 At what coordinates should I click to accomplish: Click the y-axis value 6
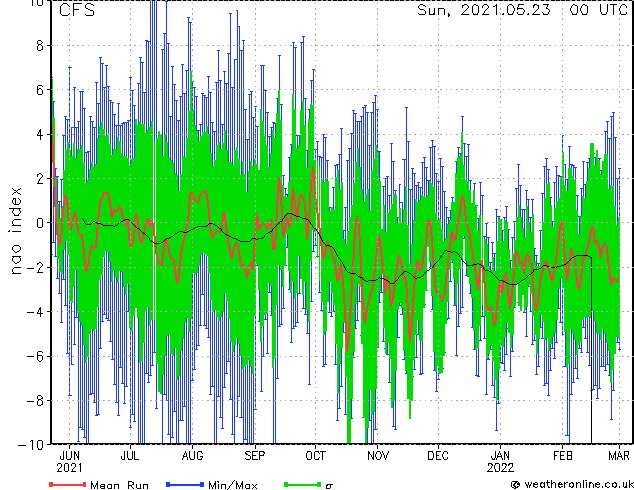click(x=40, y=90)
